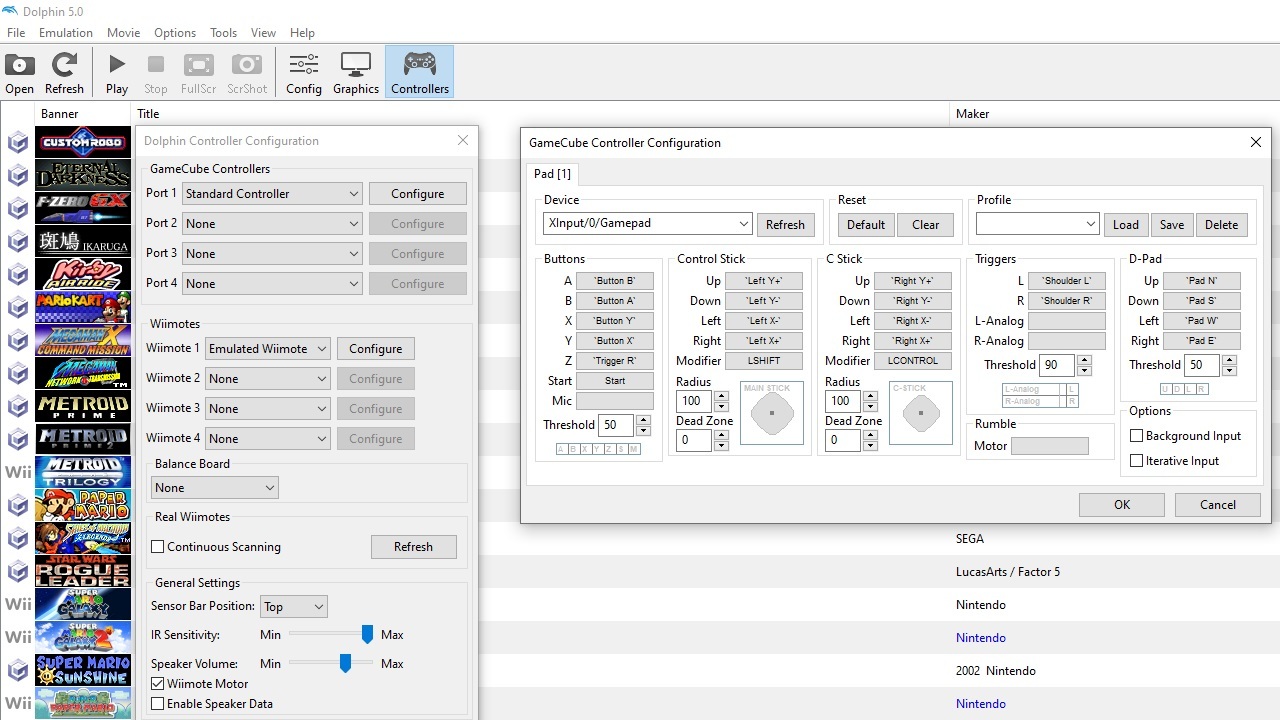This screenshot has width=1280, height=720.
Task: Click the Wii platform icon beside Metroid Trilogy
Action: coord(18,472)
